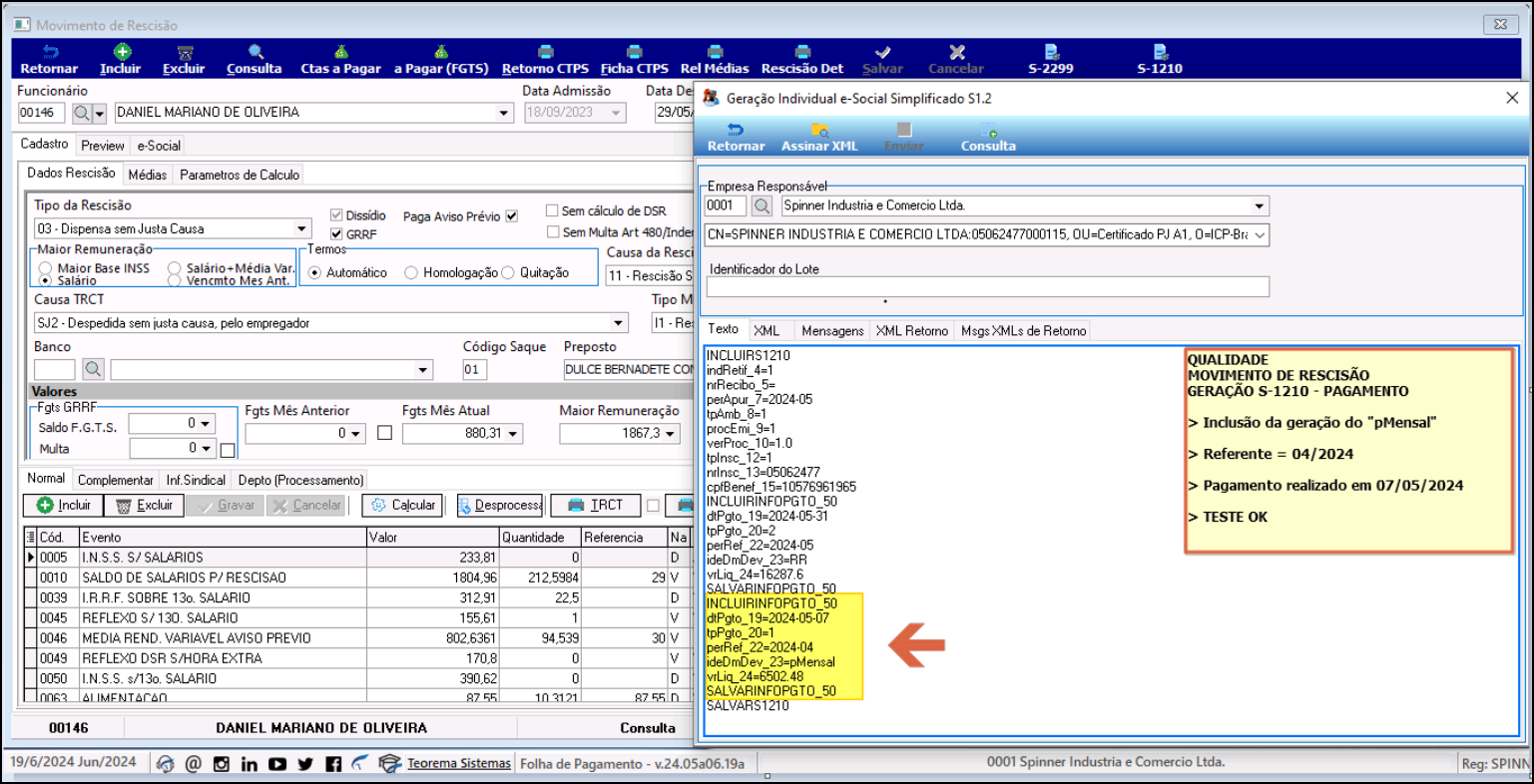Screen dimensions: 1534x784
Task: Open the Rel Médias report
Action: coord(715,59)
